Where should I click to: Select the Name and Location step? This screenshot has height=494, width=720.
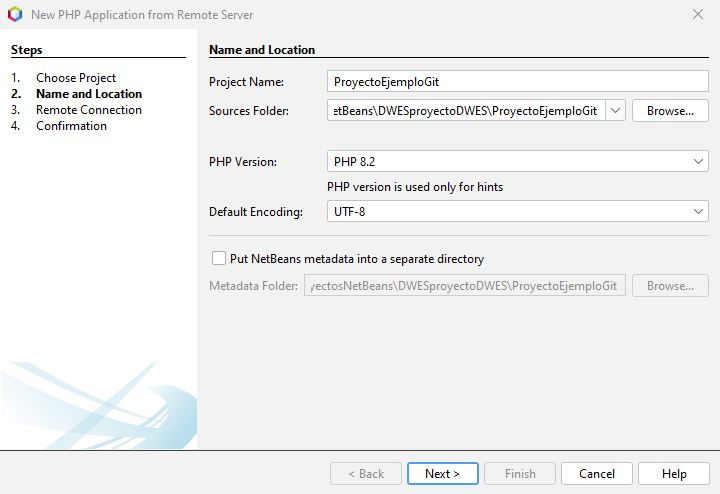click(x=89, y=94)
